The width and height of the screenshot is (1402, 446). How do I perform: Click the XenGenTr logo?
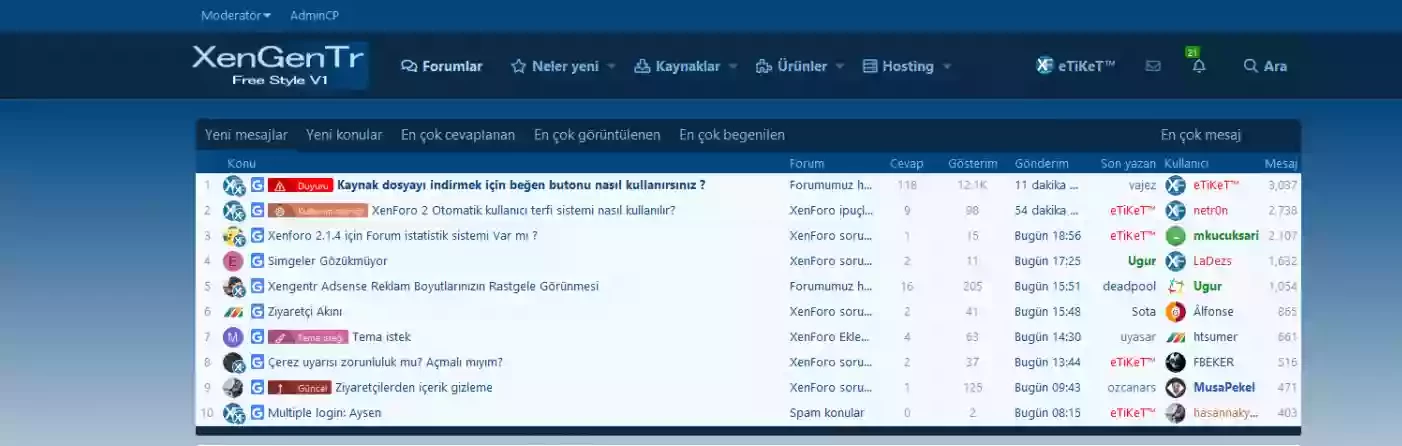click(279, 66)
